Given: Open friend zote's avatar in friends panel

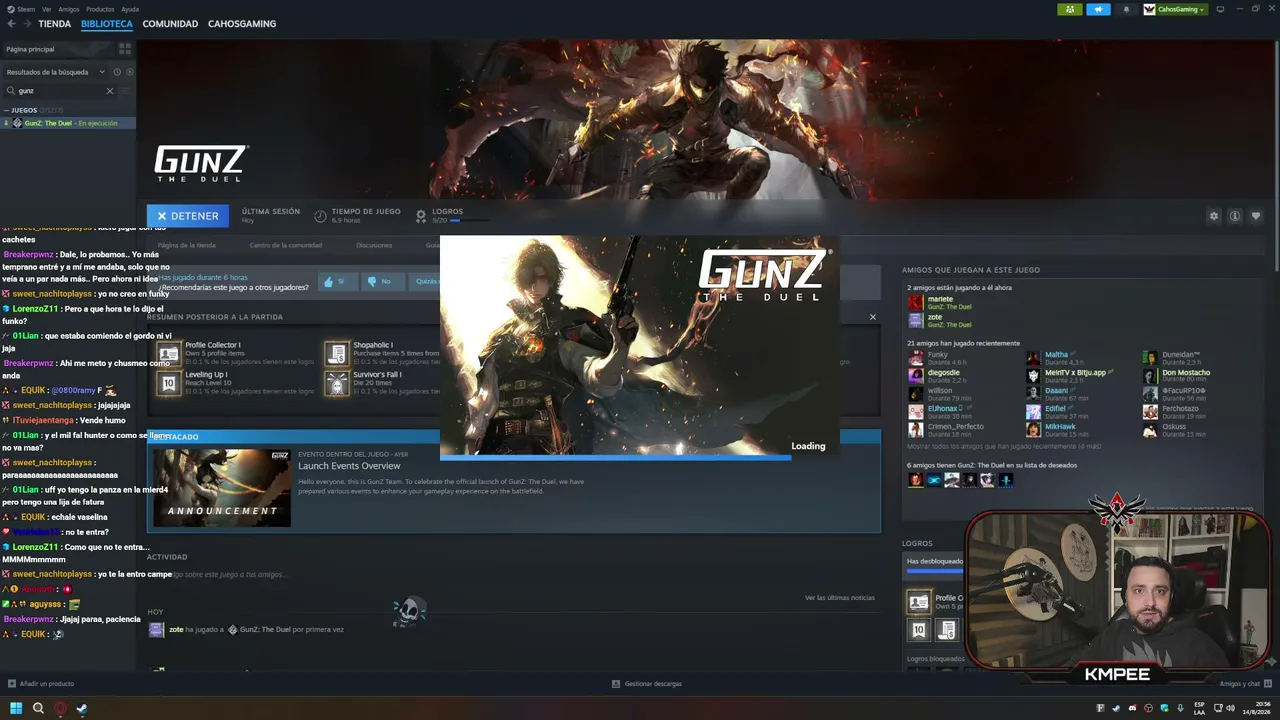Looking at the screenshot, I should (x=915, y=321).
